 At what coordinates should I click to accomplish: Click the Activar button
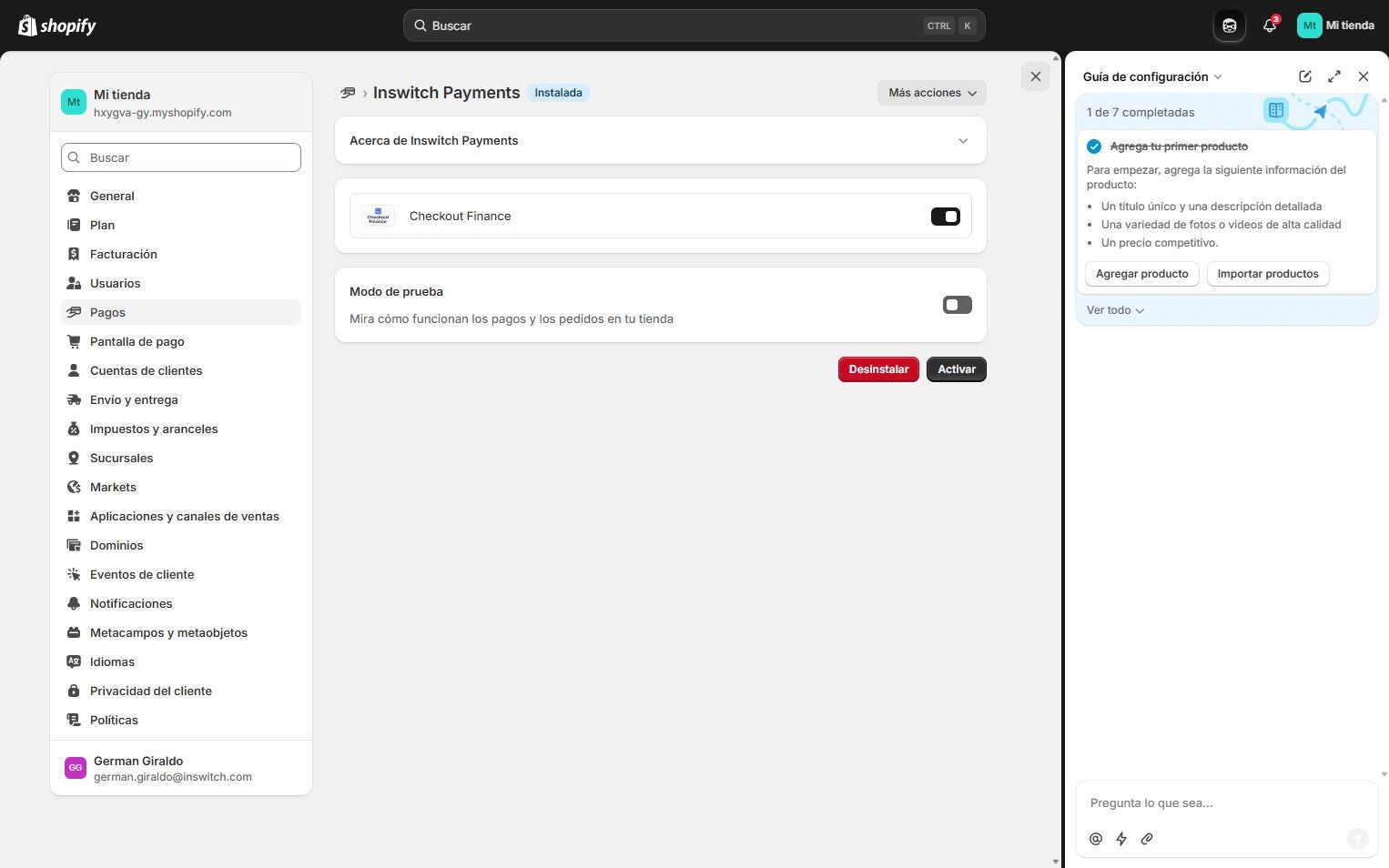click(957, 369)
